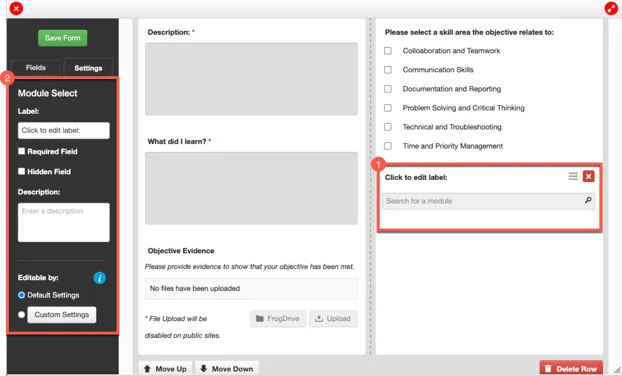
Task: Check Communication Skills checkbox
Action: (388, 70)
